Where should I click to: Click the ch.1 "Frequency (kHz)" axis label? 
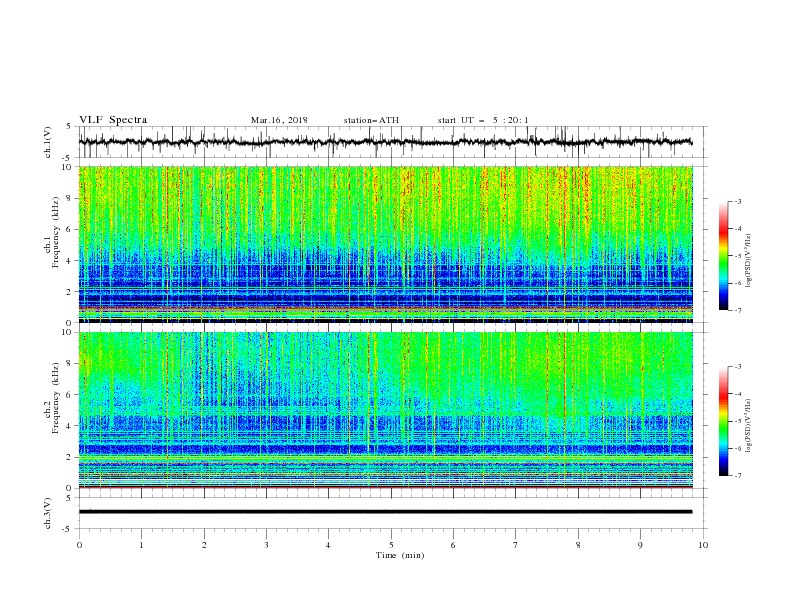[x=56, y=233]
